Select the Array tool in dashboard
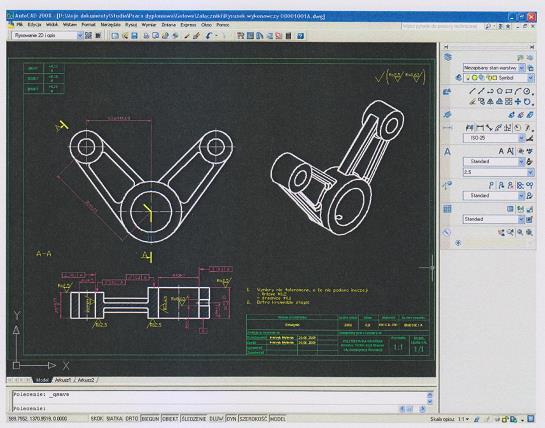The width and height of the screenshot is (545, 428). [509, 102]
